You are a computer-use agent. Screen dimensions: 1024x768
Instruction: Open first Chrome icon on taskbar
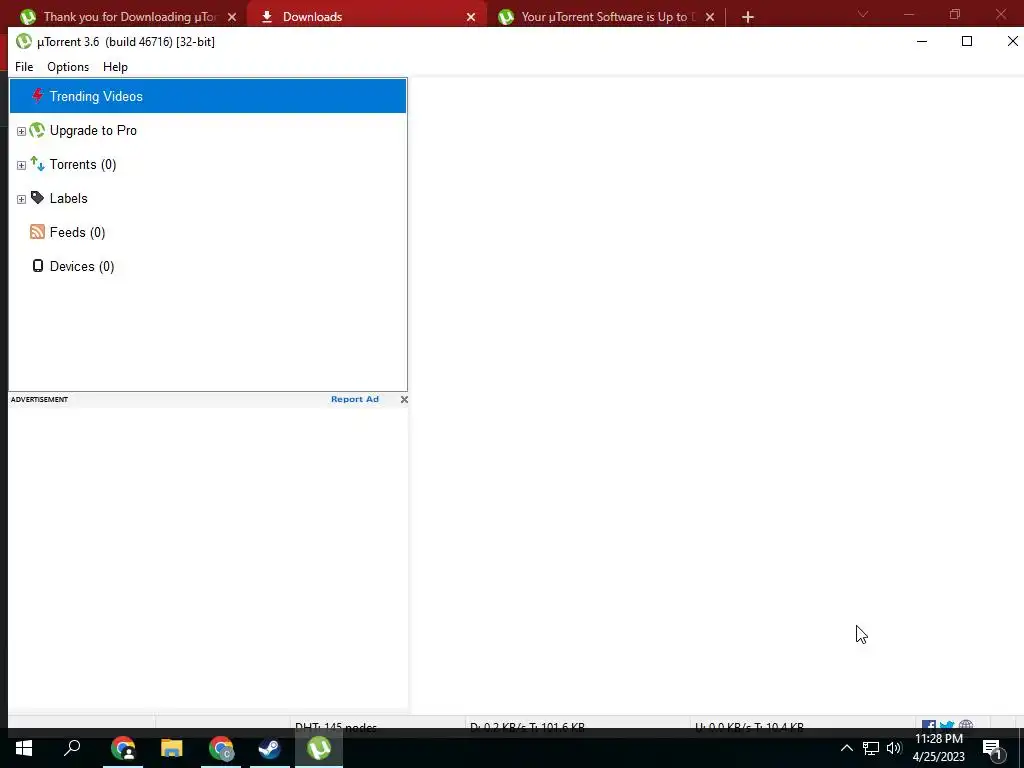pyautogui.click(x=123, y=748)
